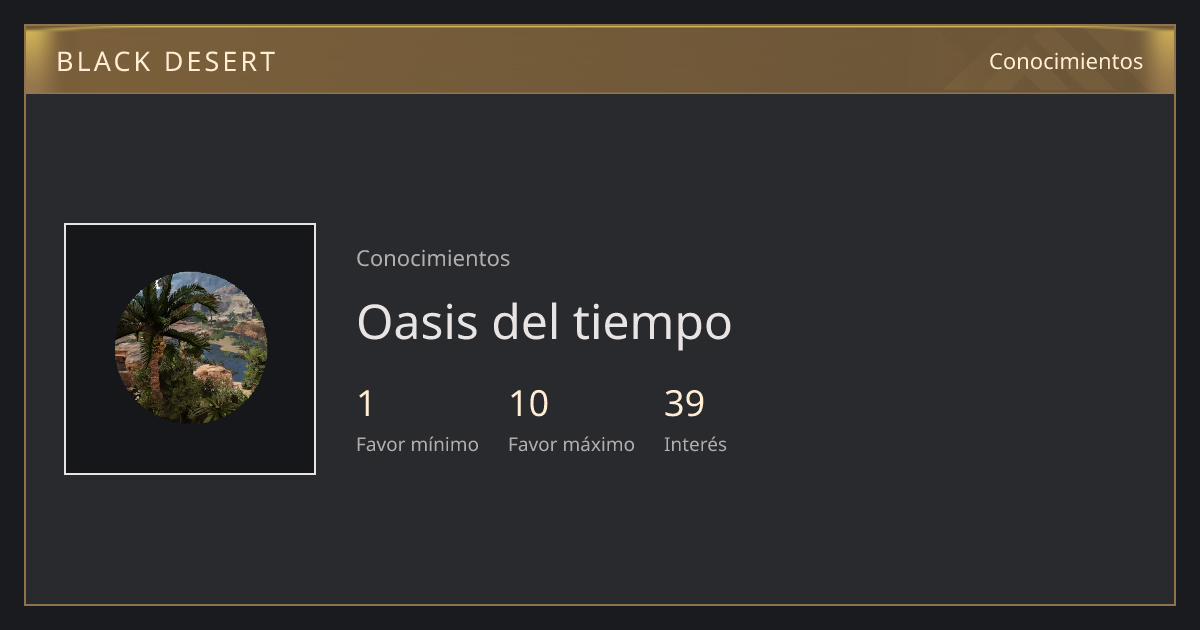Select the Interés label
Viewport: 1200px width, 630px height.
695,444
